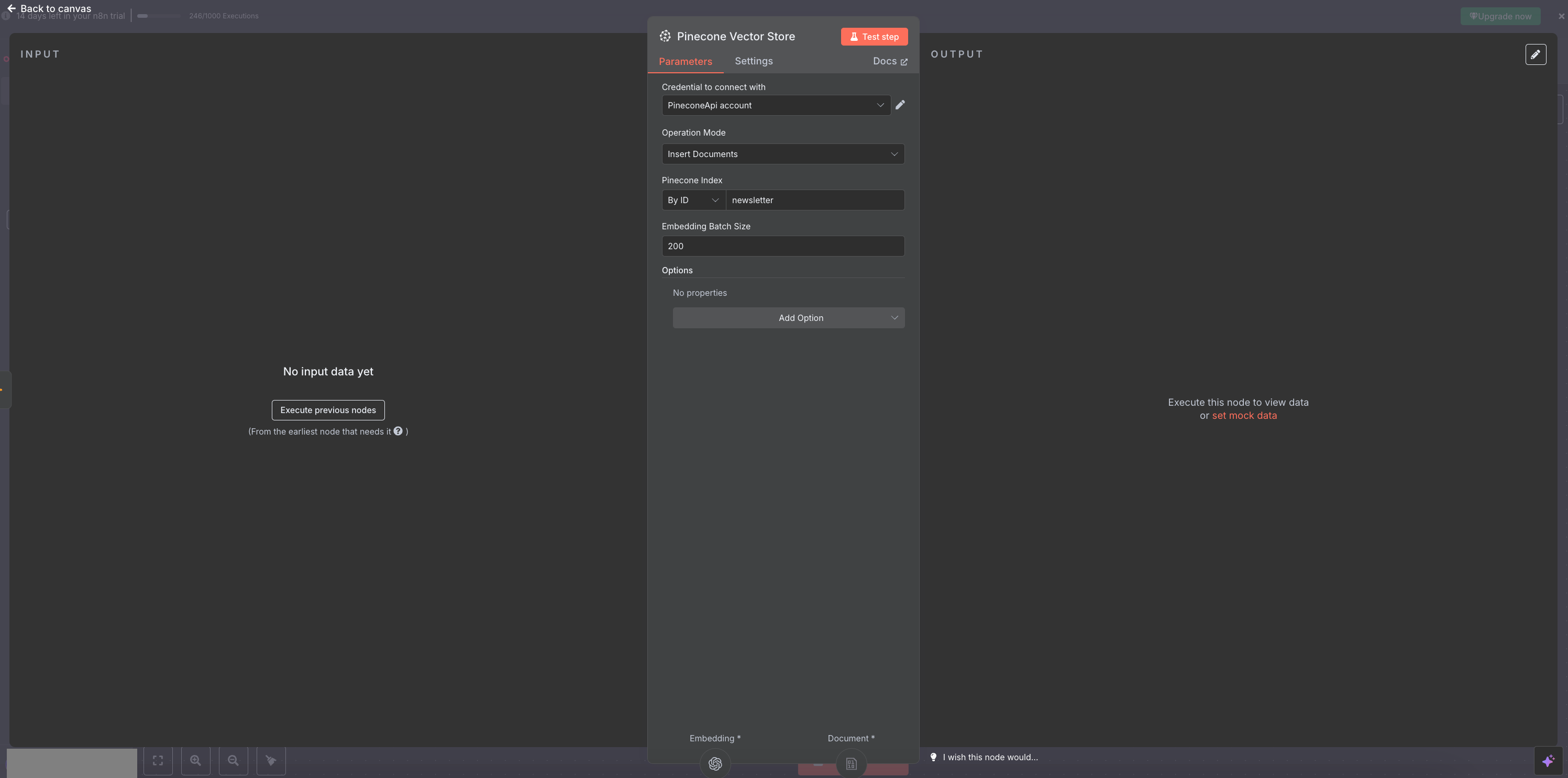Edit the credential with the pencil icon
This screenshot has height=778, width=1568.
pyautogui.click(x=900, y=105)
